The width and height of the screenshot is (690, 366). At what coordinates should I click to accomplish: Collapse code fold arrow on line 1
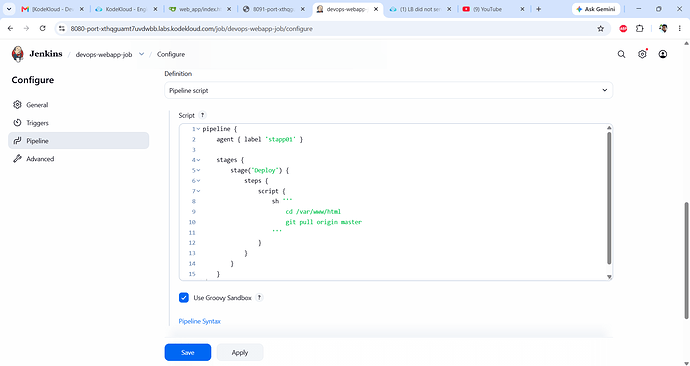(x=198, y=129)
